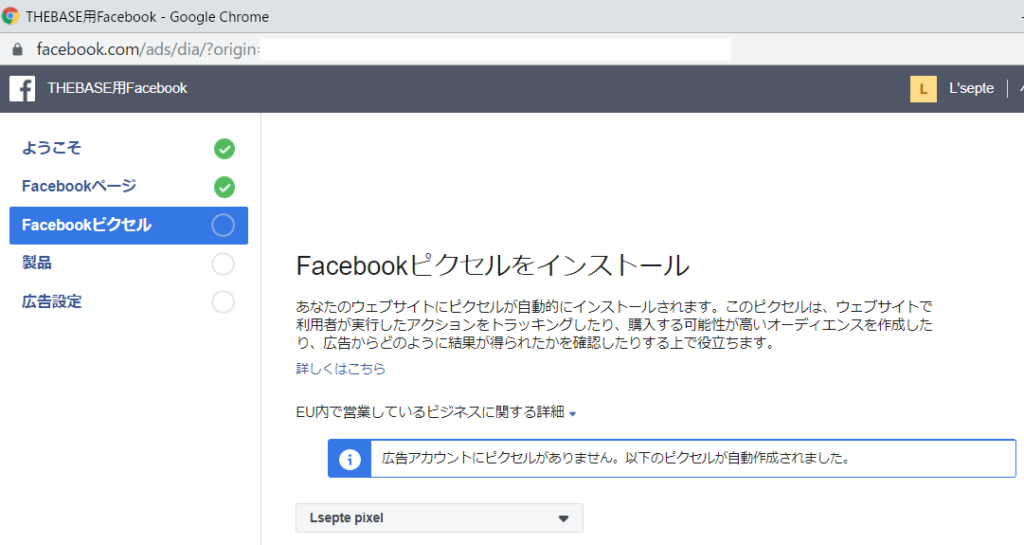This screenshot has width=1024, height=545.
Task: Open the Lsepte pixel dropdown
Action: [x=440, y=518]
